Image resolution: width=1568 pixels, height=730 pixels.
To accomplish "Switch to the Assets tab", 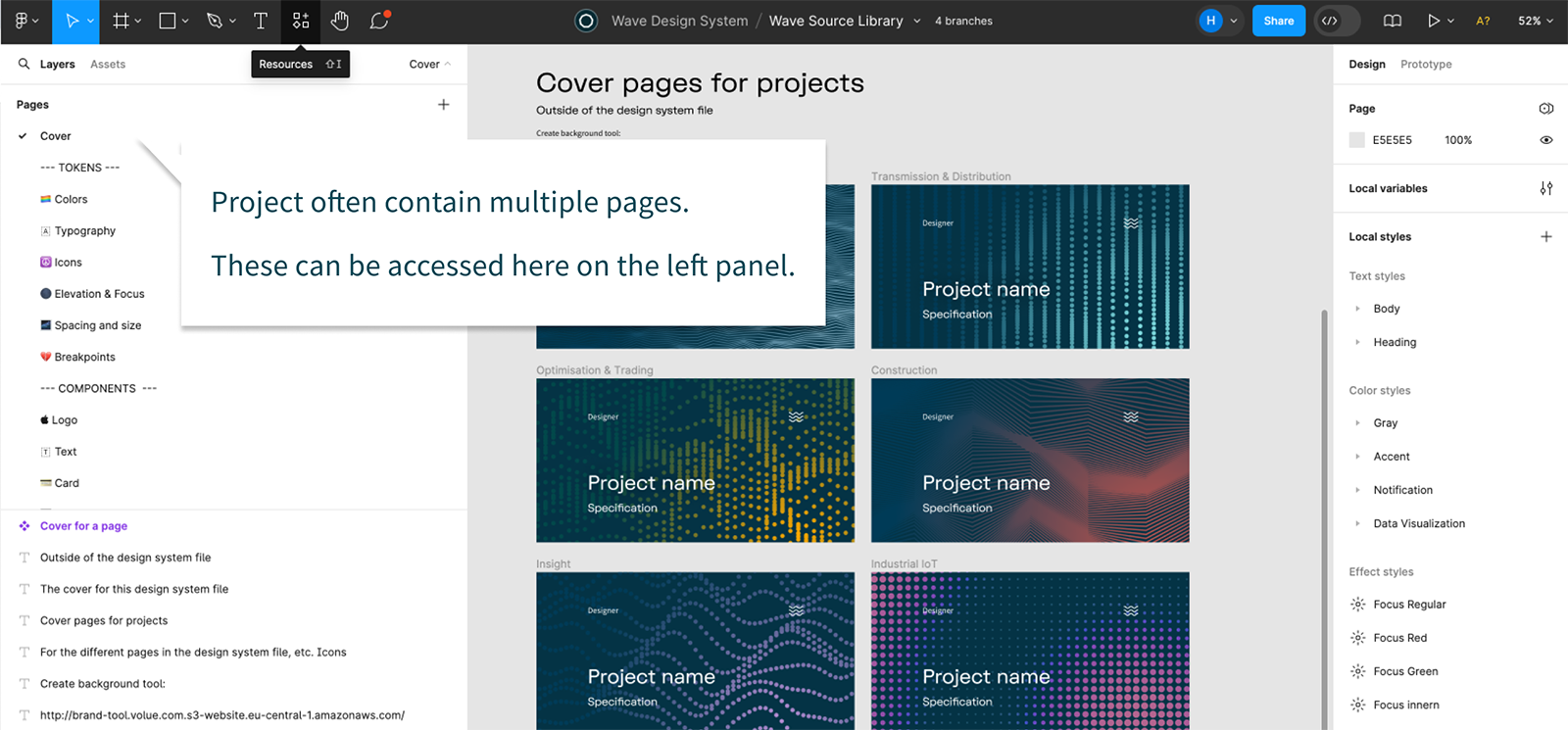I will (108, 64).
